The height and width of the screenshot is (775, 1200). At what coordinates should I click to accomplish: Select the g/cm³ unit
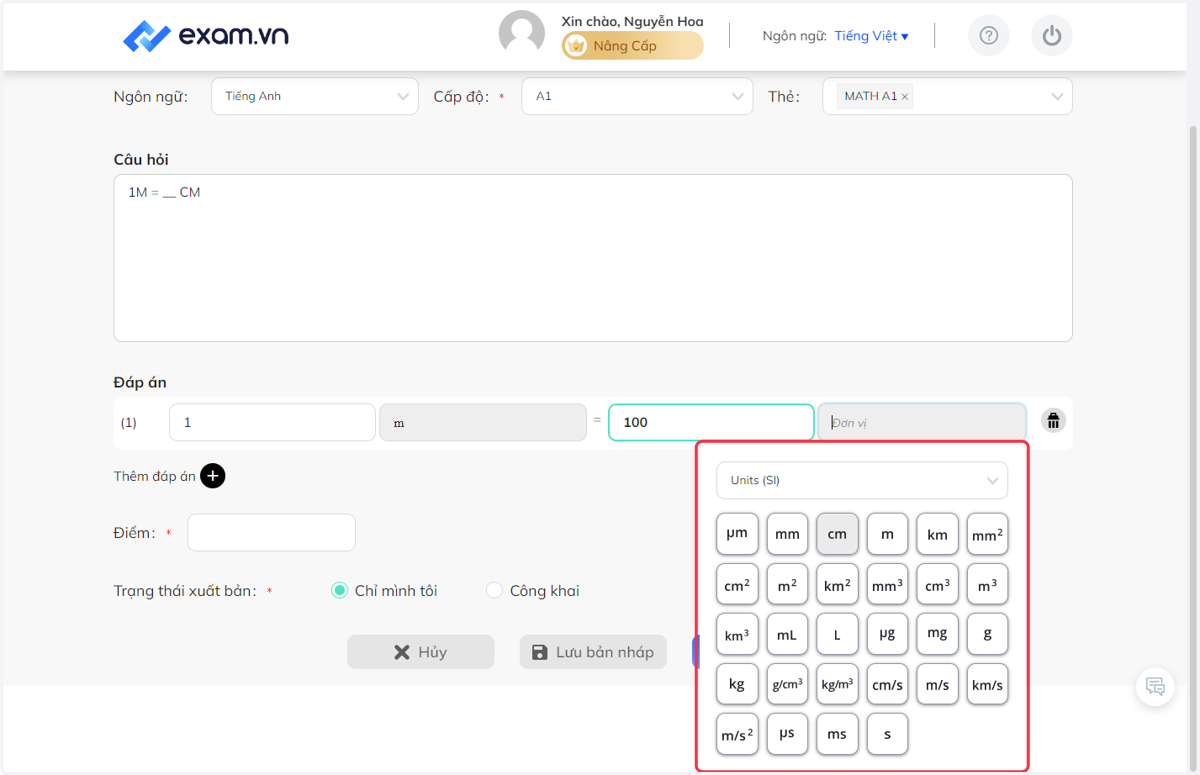pos(787,684)
